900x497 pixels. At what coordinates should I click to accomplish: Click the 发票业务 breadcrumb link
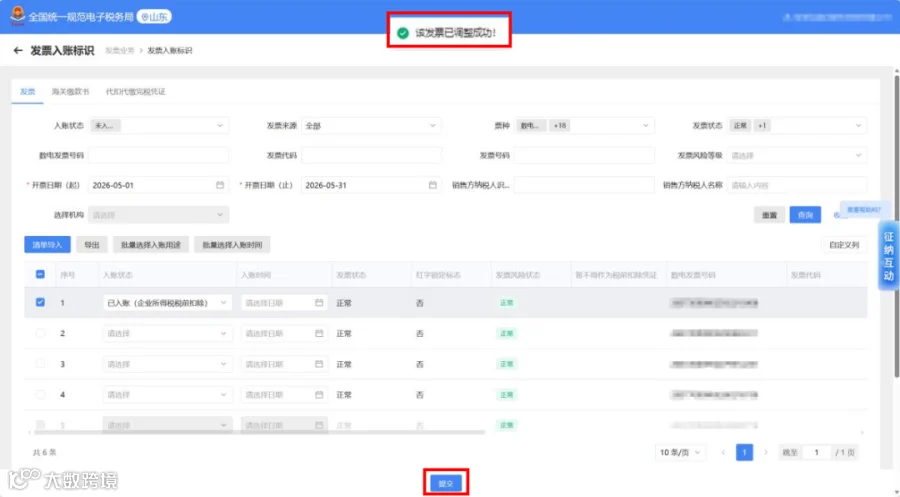click(x=119, y=51)
